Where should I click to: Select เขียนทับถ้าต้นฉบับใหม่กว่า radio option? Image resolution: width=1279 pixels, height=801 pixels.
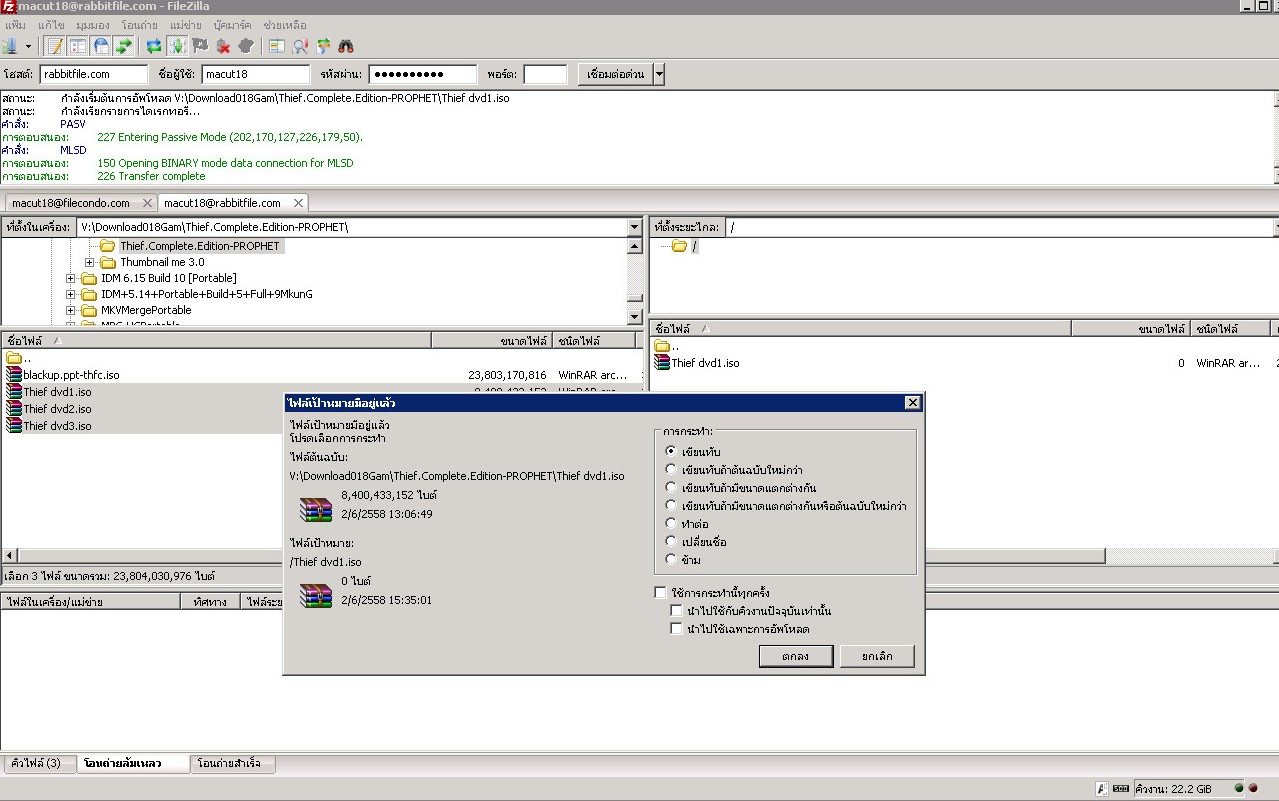tap(671, 469)
